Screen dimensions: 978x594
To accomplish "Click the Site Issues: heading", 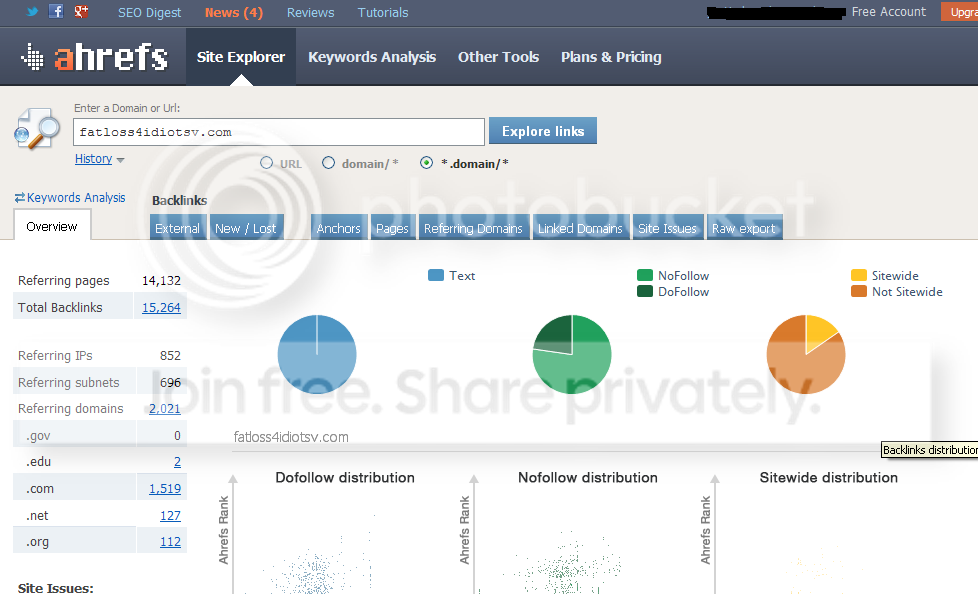I will 56,588.
